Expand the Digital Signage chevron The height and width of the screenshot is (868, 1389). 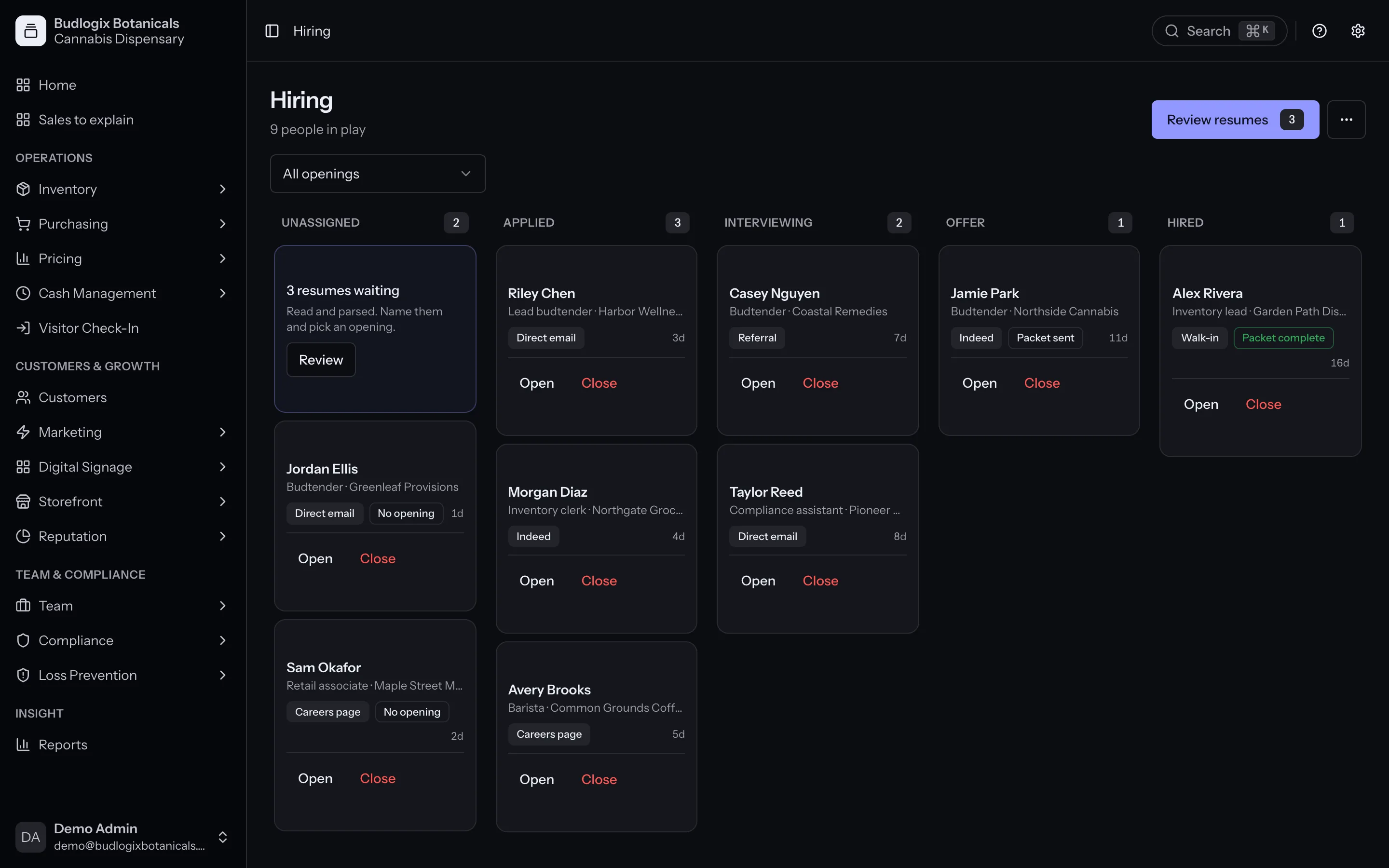(223, 467)
